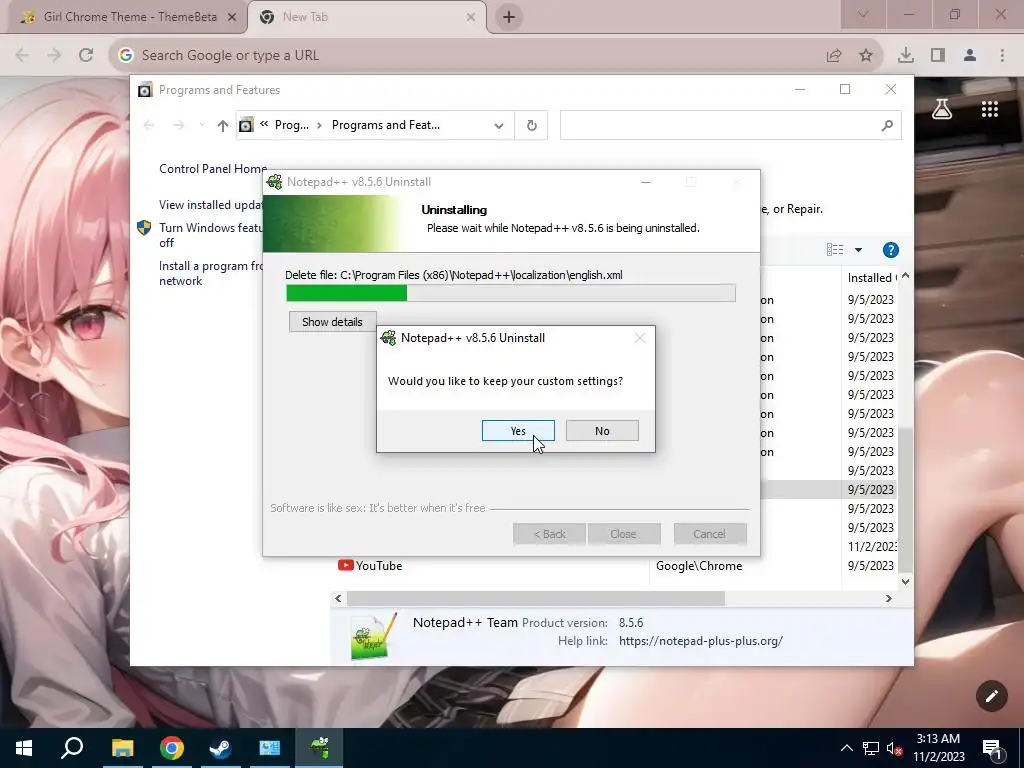Open Chrome downloads
1024x768 pixels.
coord(905,56)
